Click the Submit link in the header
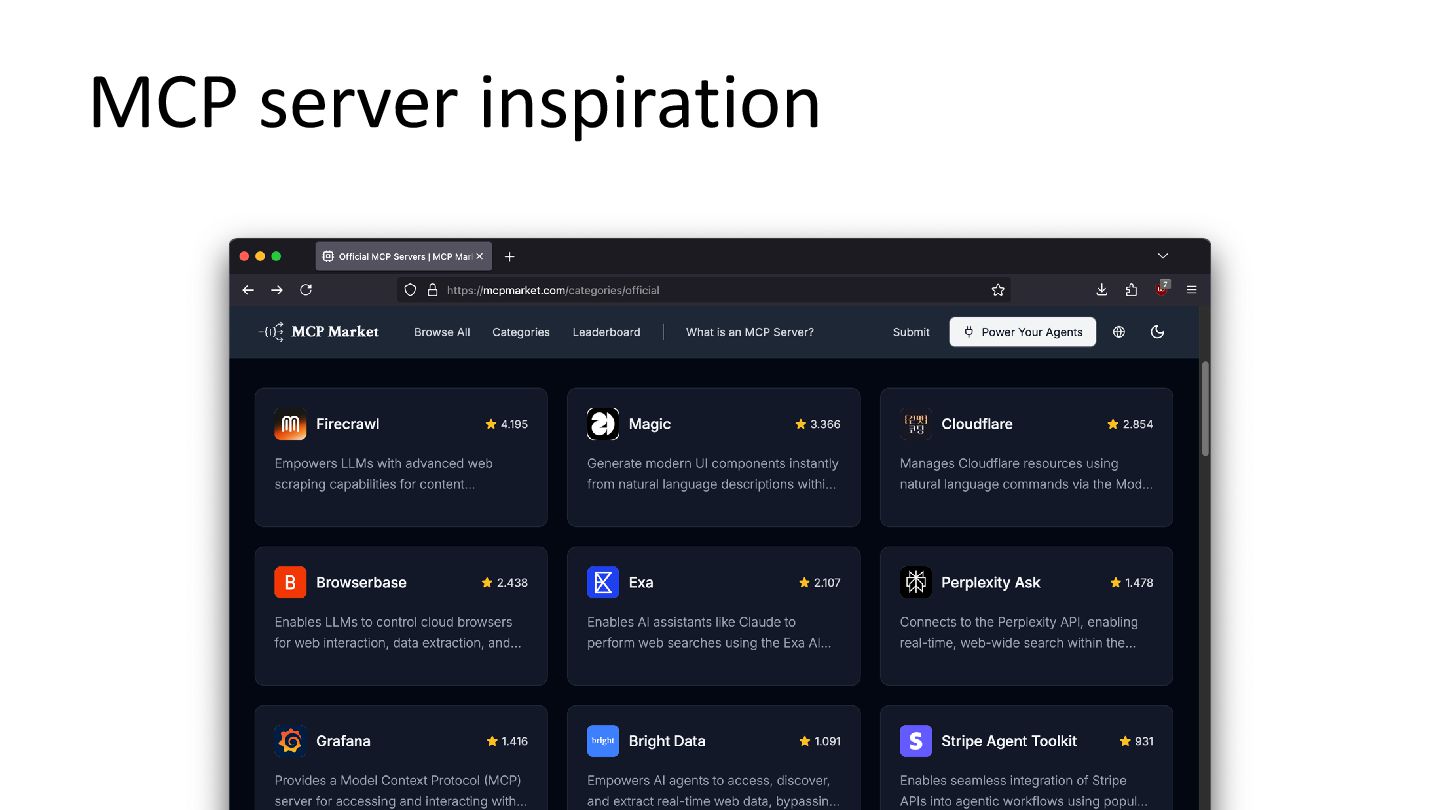The height and width of the screenshot is (810, 1440). coord(911,332)
